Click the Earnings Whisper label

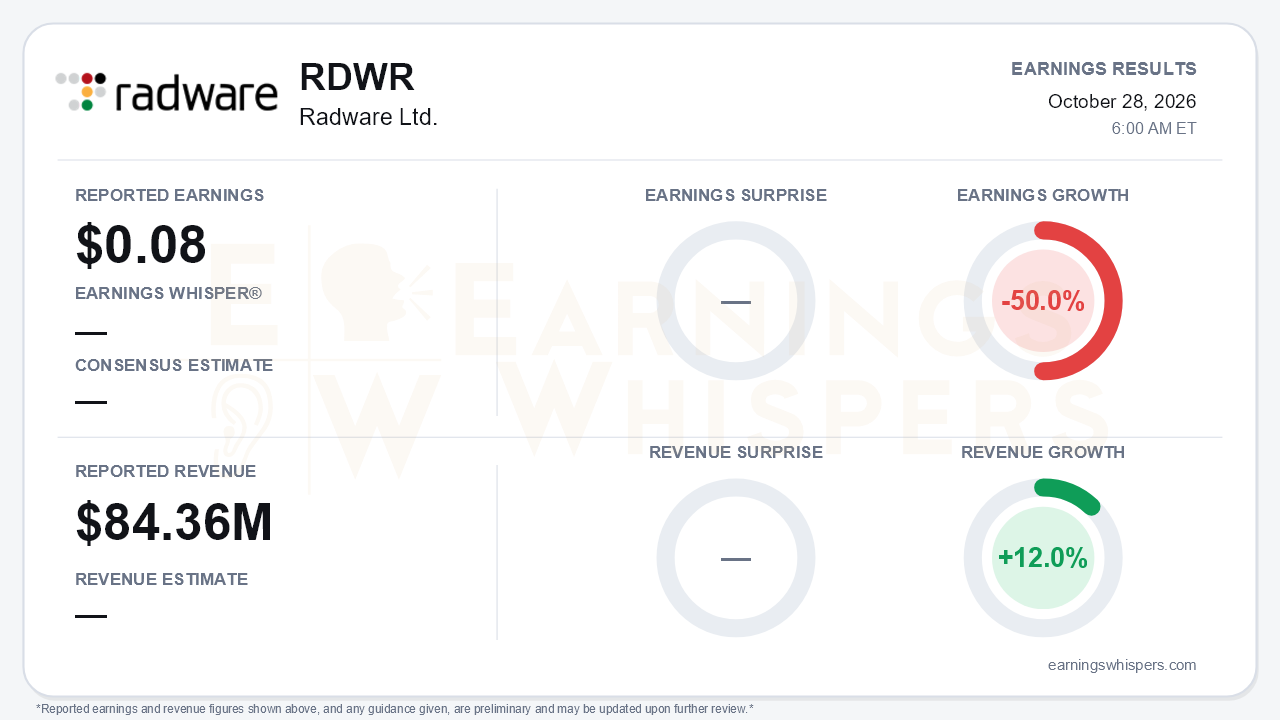tap(169, 294)
